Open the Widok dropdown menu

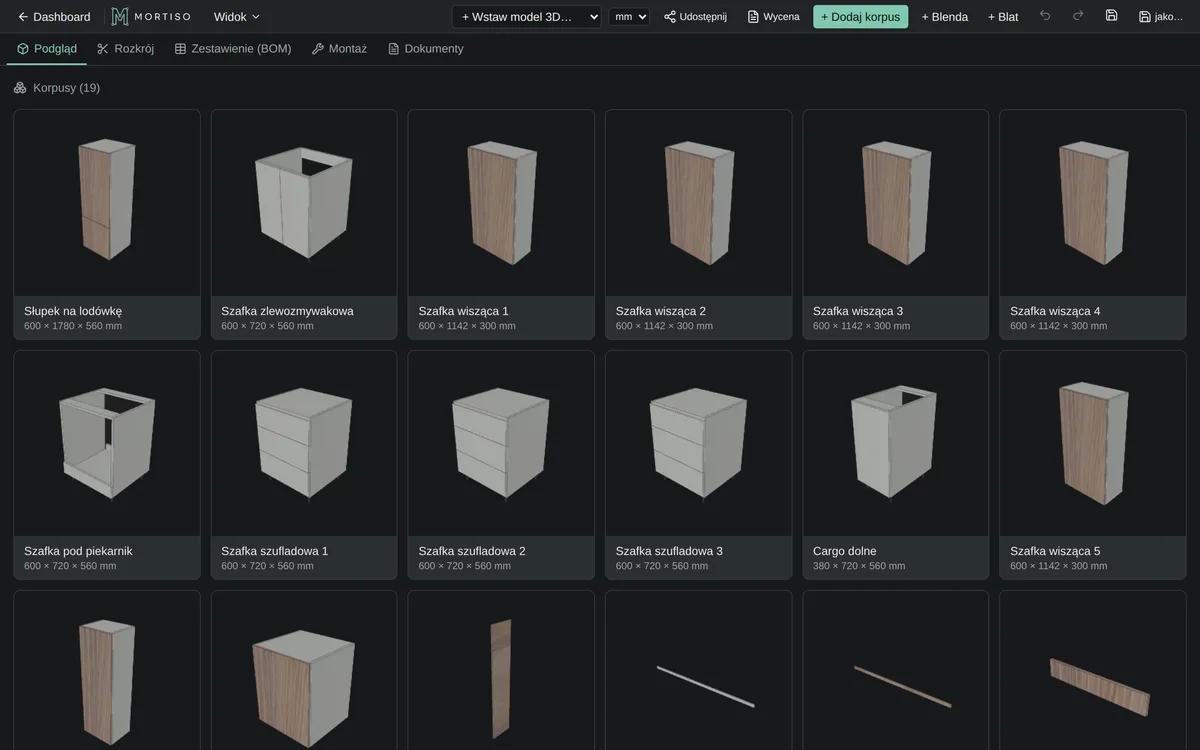coord(236,17)
